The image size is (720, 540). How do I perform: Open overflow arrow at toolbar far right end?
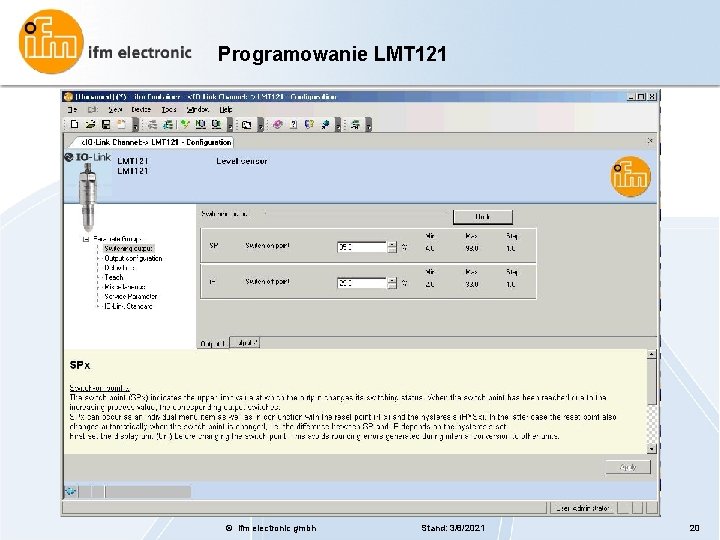(x=369, y=125)
